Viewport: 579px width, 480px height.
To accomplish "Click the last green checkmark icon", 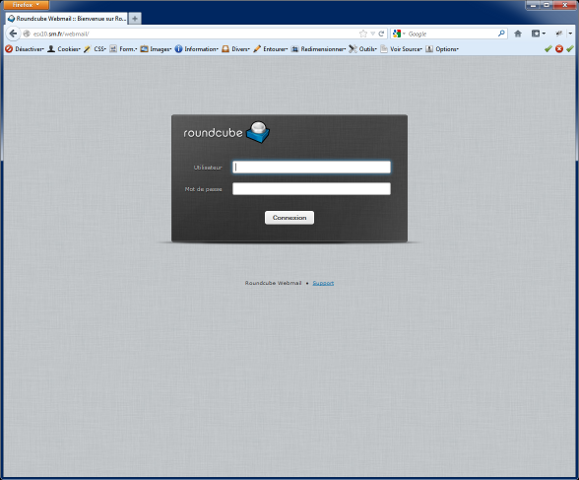I will tap(570, 49).
